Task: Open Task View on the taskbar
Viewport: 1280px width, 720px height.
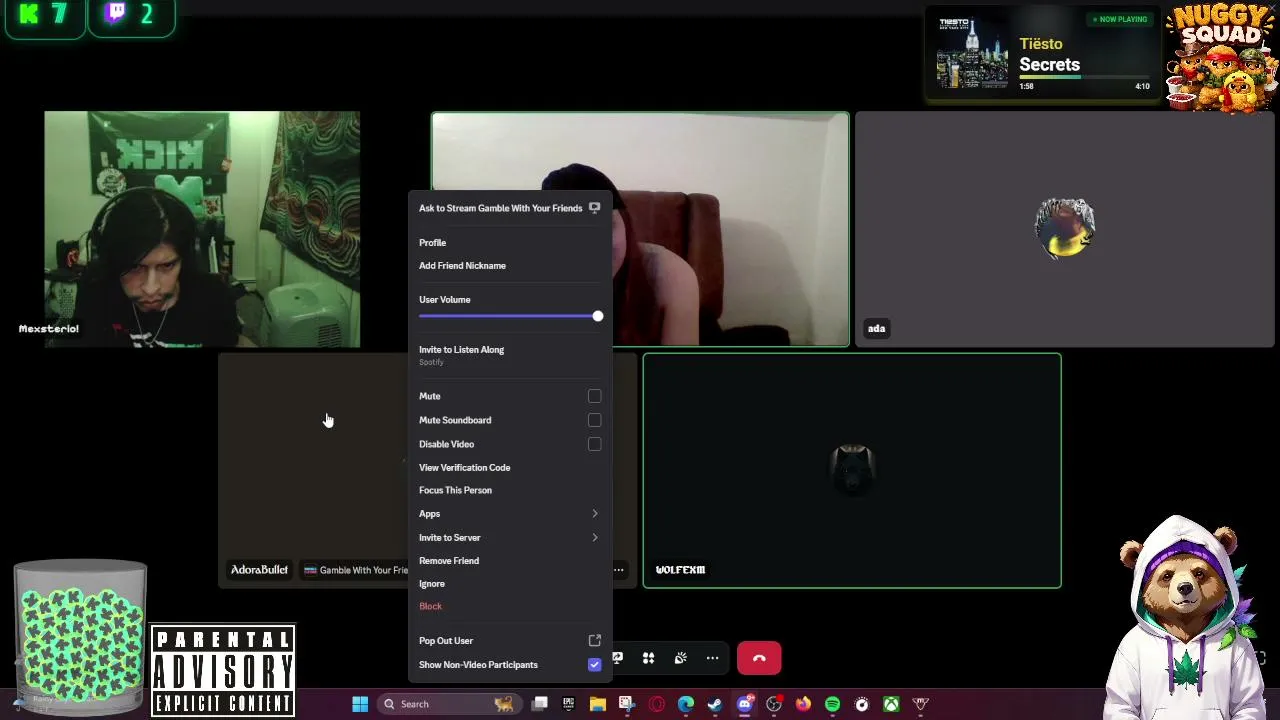Action: [x=539, y=704]
